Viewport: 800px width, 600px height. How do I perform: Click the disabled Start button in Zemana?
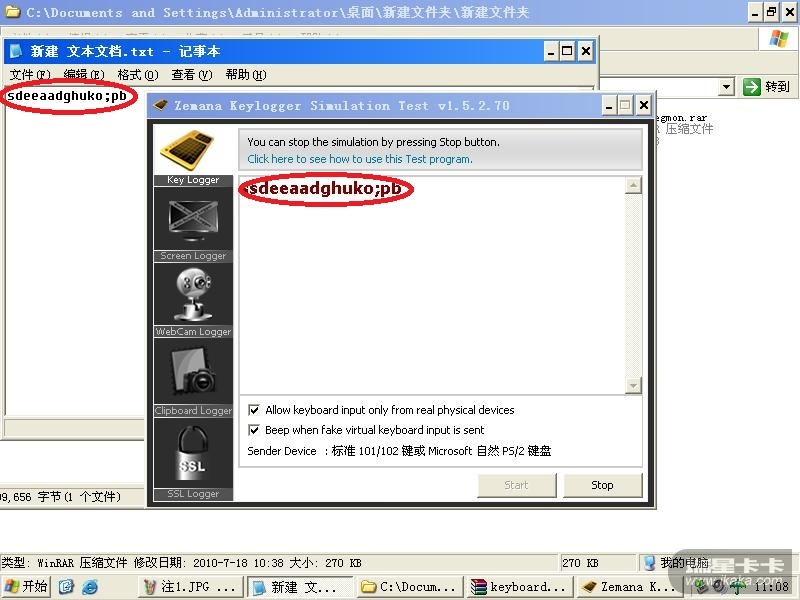pos(516,485)
